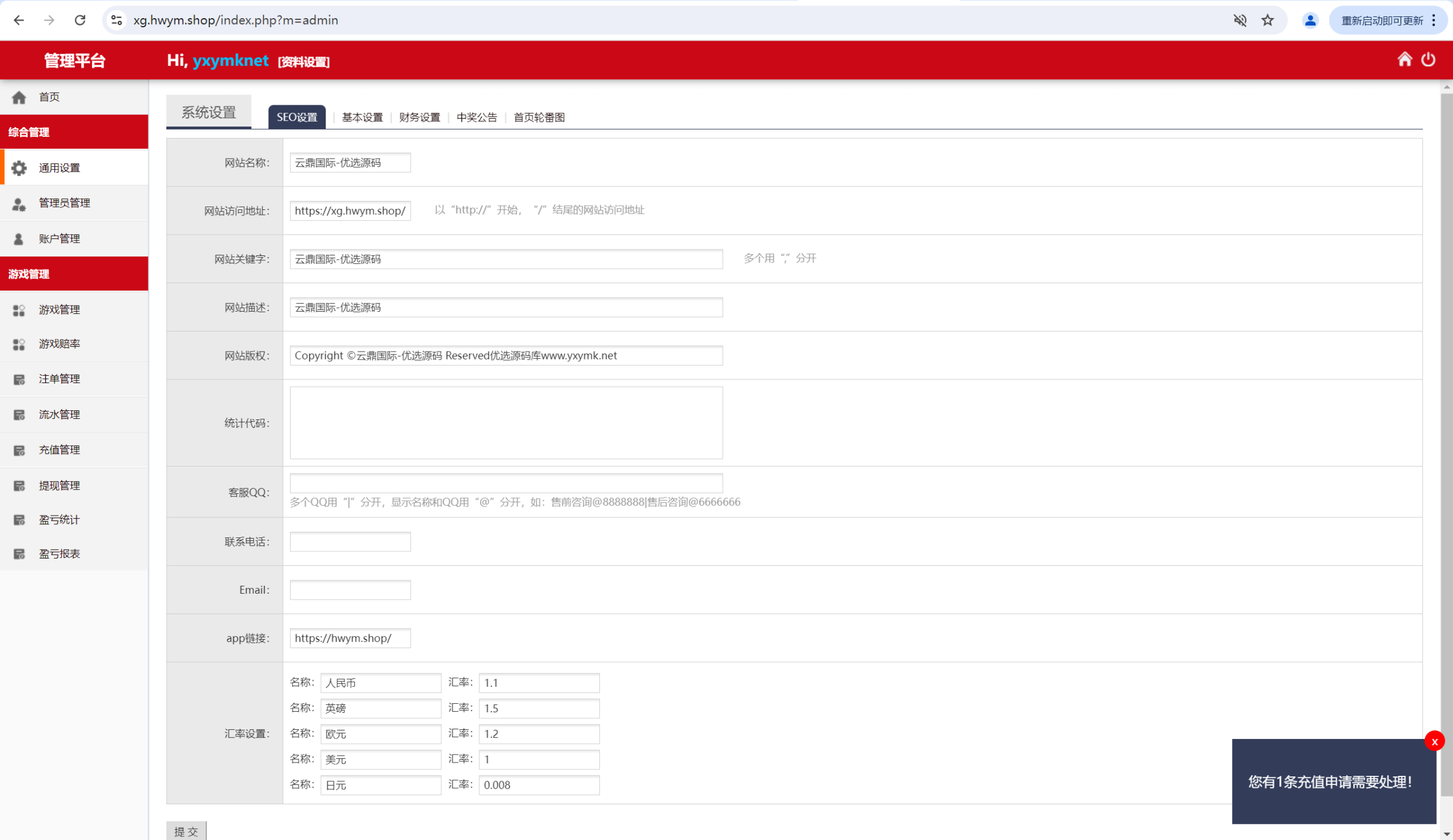Open 充值管理 in sidebar
The height and width of the screenshot is (840, 1453).
tap(59, 450)
